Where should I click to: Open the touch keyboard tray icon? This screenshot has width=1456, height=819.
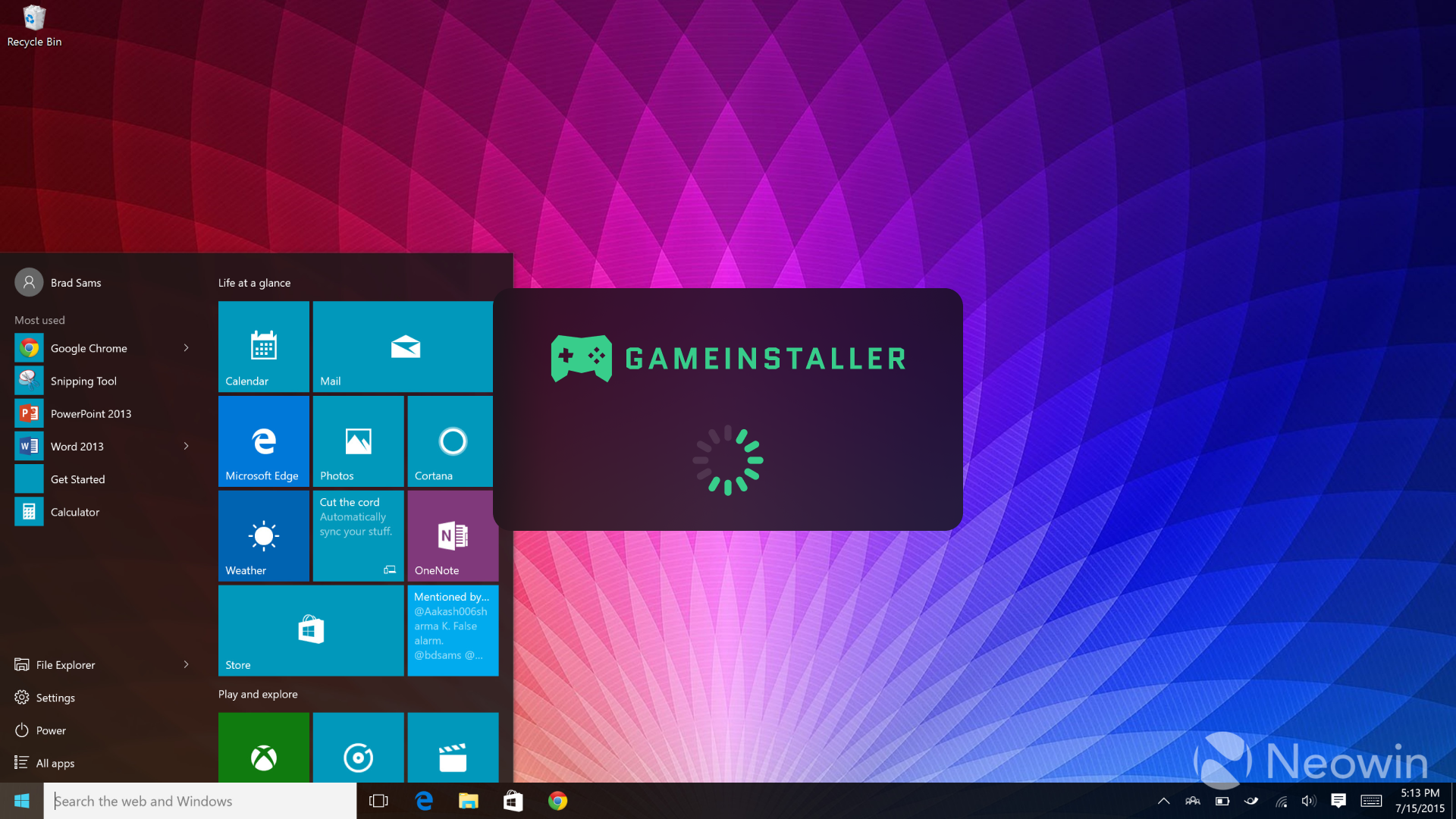[1371, 801]
